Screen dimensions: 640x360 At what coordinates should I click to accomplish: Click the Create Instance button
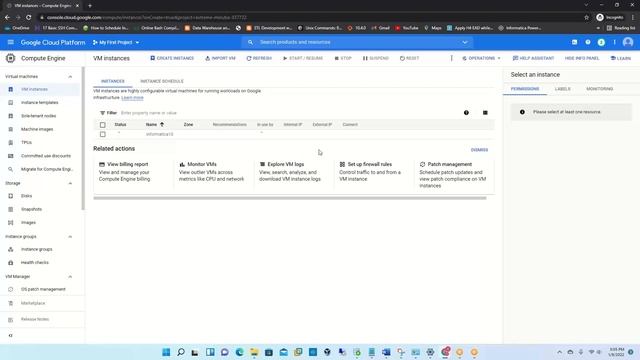pyautogui.click(x=172, y=58)
